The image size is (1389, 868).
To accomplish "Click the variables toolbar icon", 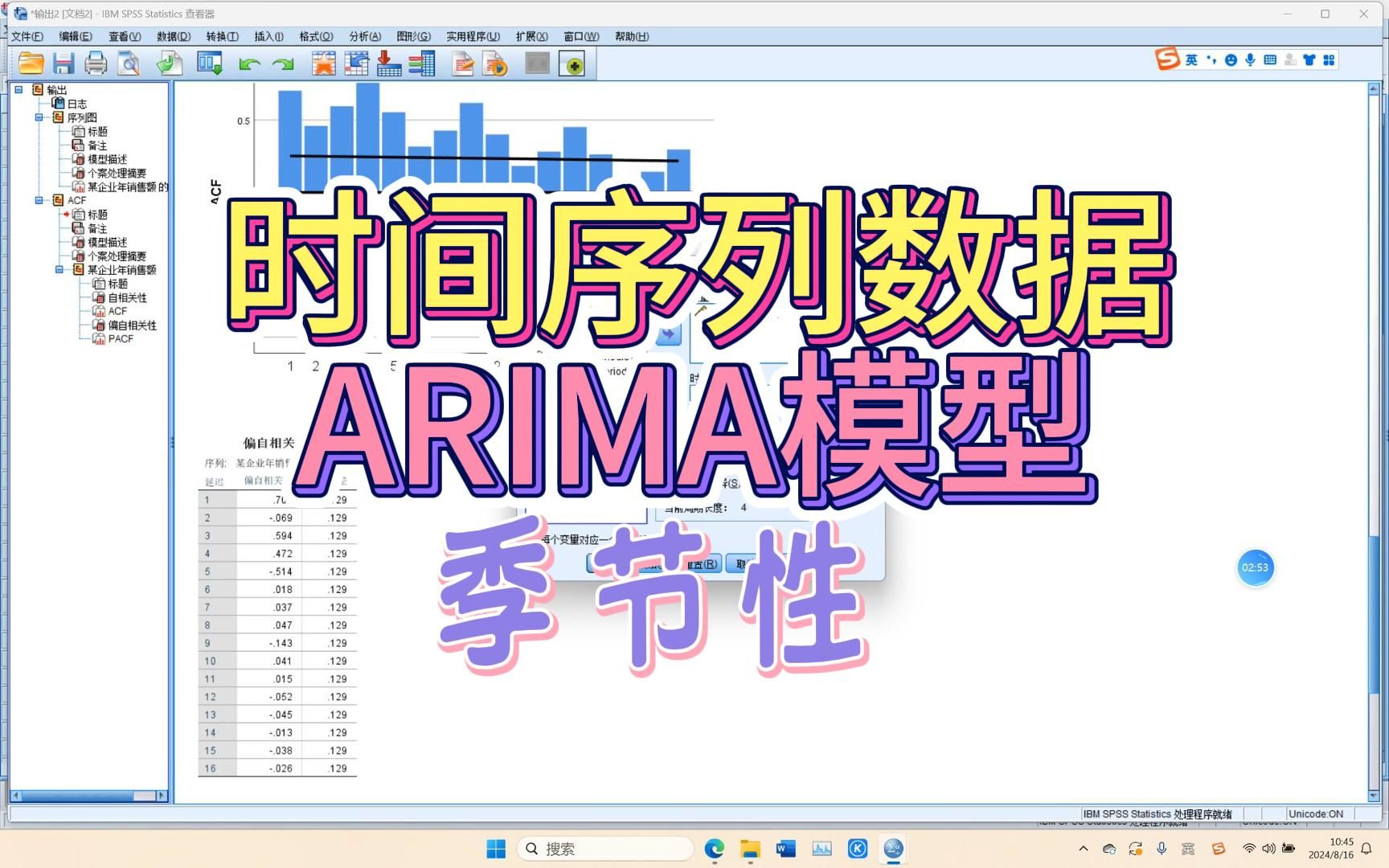I will 422,63.
